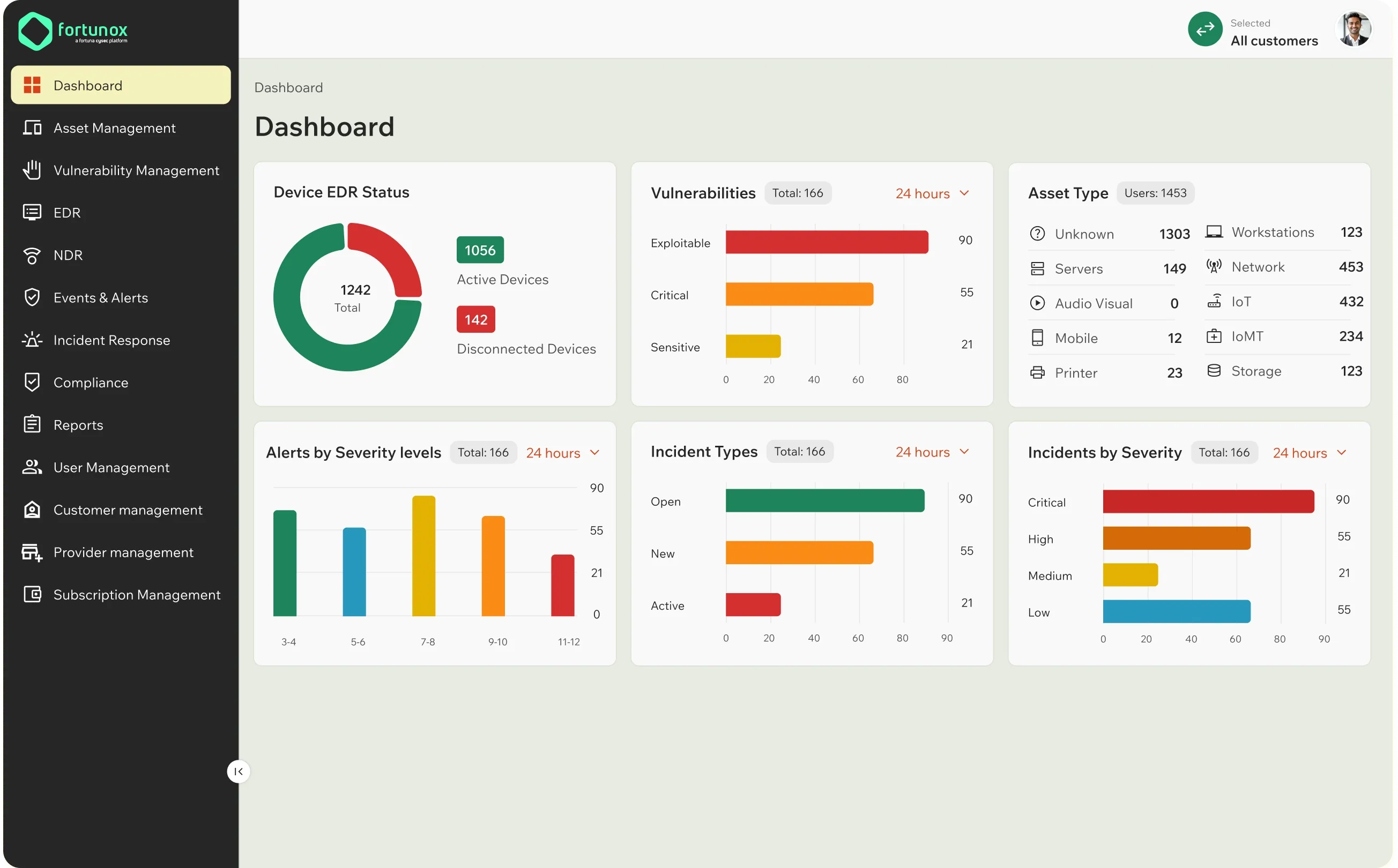Navigate to Compliance section
The width and height of the screenshot is (1398, 868).
point(121,383)
